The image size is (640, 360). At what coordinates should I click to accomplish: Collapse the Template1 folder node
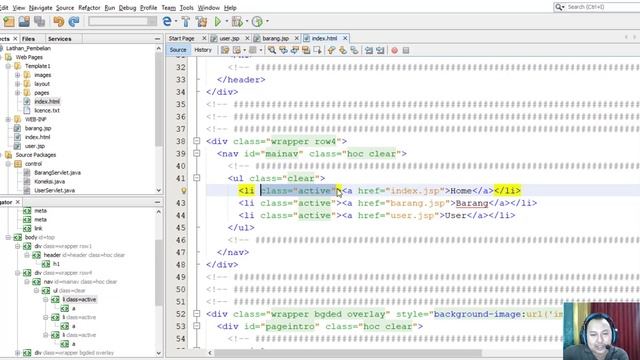click(x=8, y=66)
